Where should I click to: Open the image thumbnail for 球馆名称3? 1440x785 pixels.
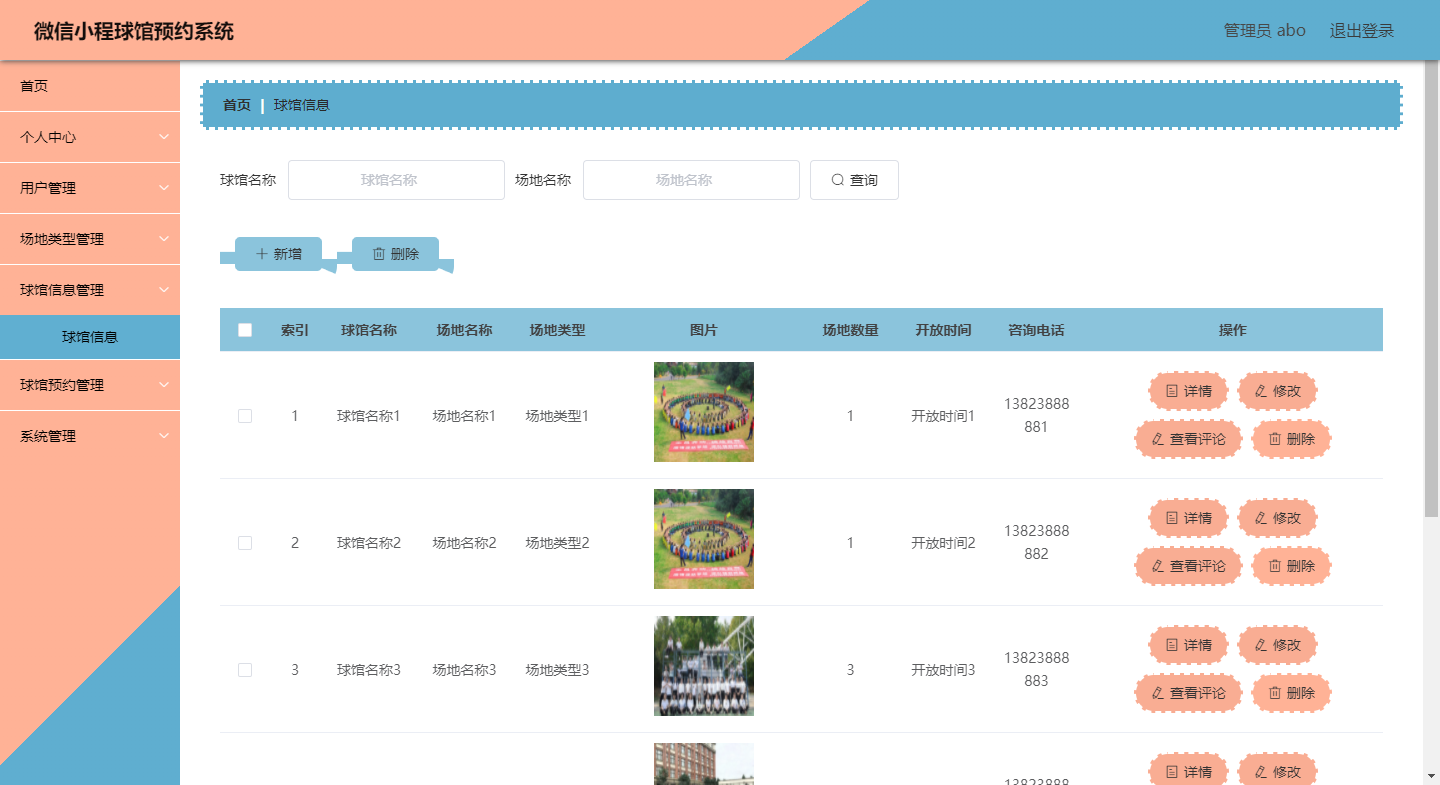click(x=704, y=666)
